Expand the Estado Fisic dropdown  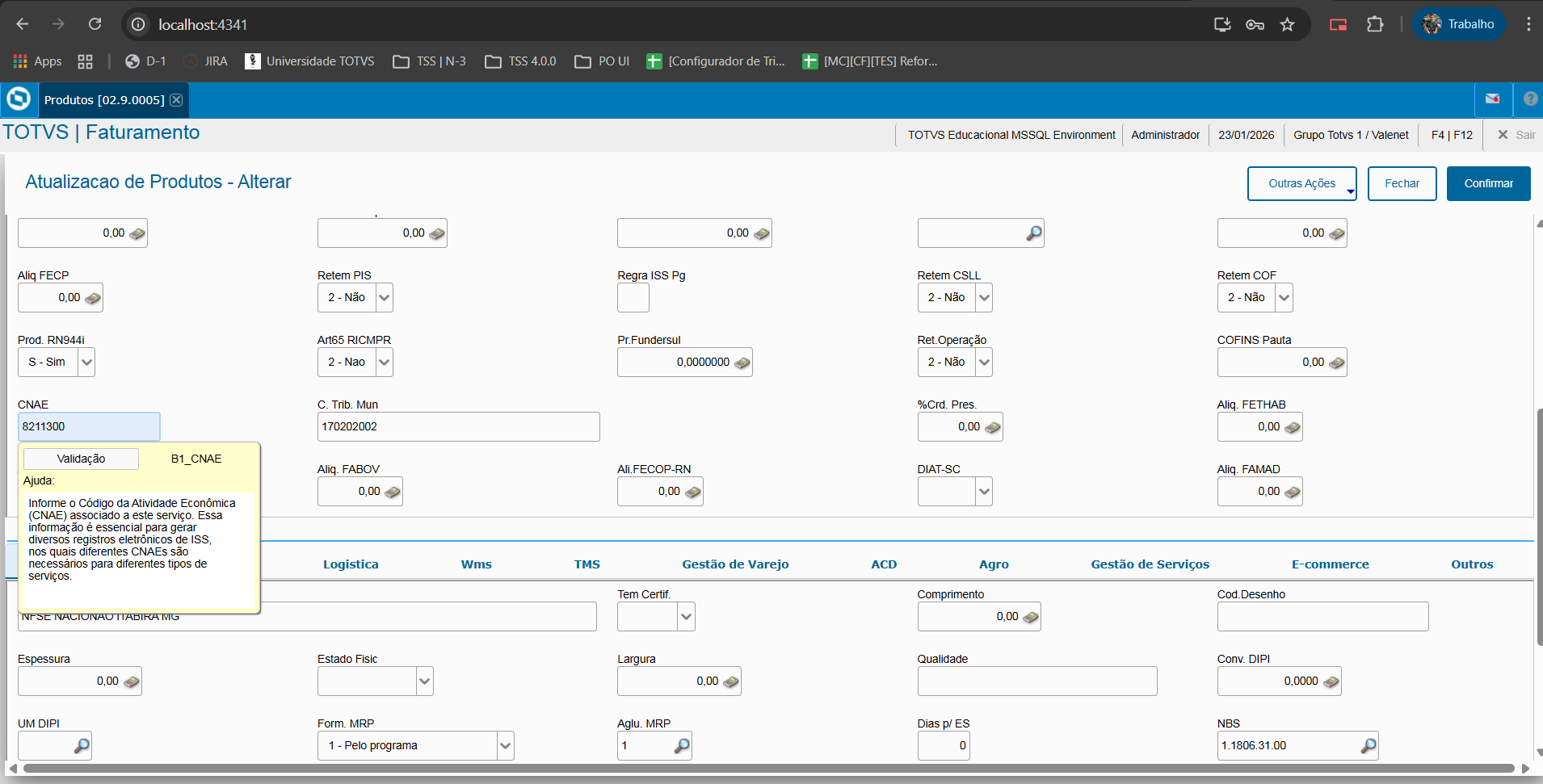425,681
